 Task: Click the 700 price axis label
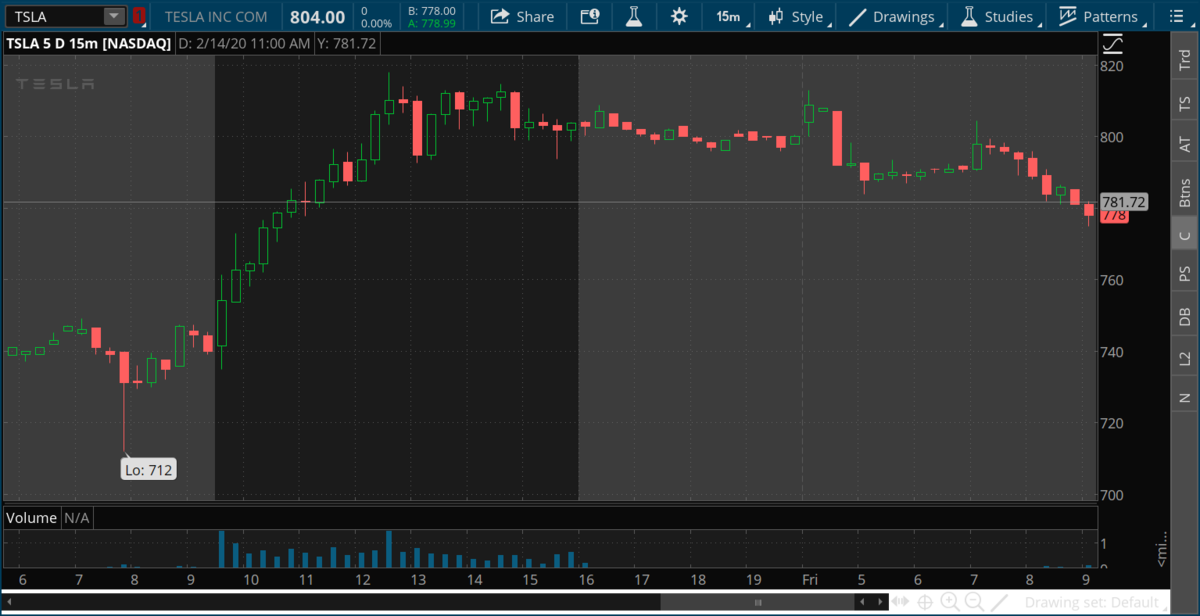(x=1112, y=495)
